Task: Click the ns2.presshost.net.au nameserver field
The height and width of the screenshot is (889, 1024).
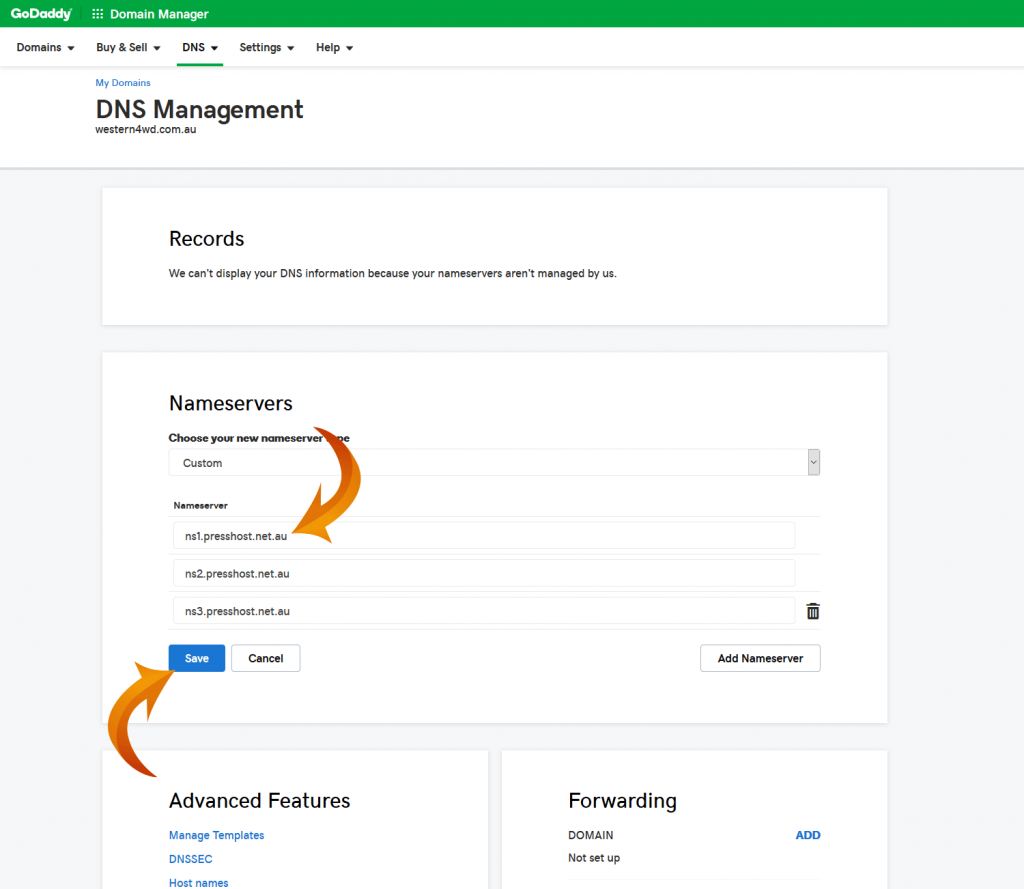Action: point(484,574)
